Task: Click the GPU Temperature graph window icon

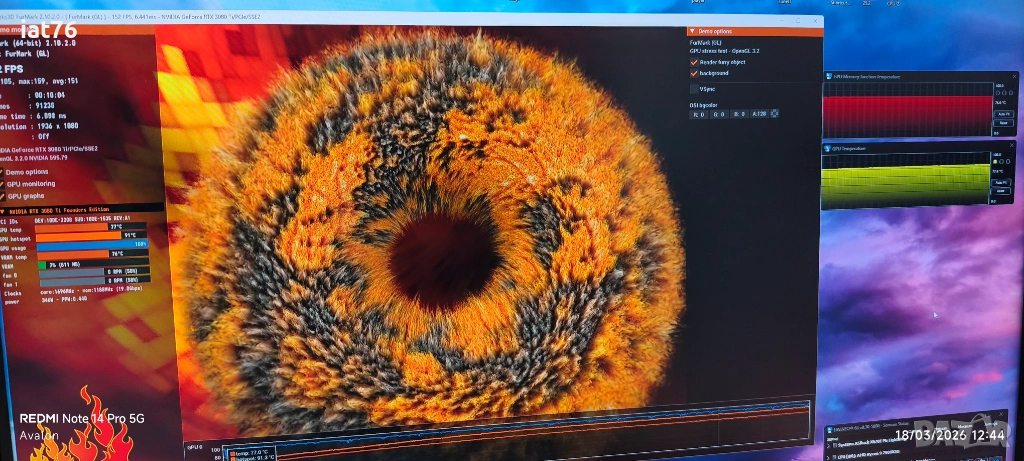Action: (828, 148)
